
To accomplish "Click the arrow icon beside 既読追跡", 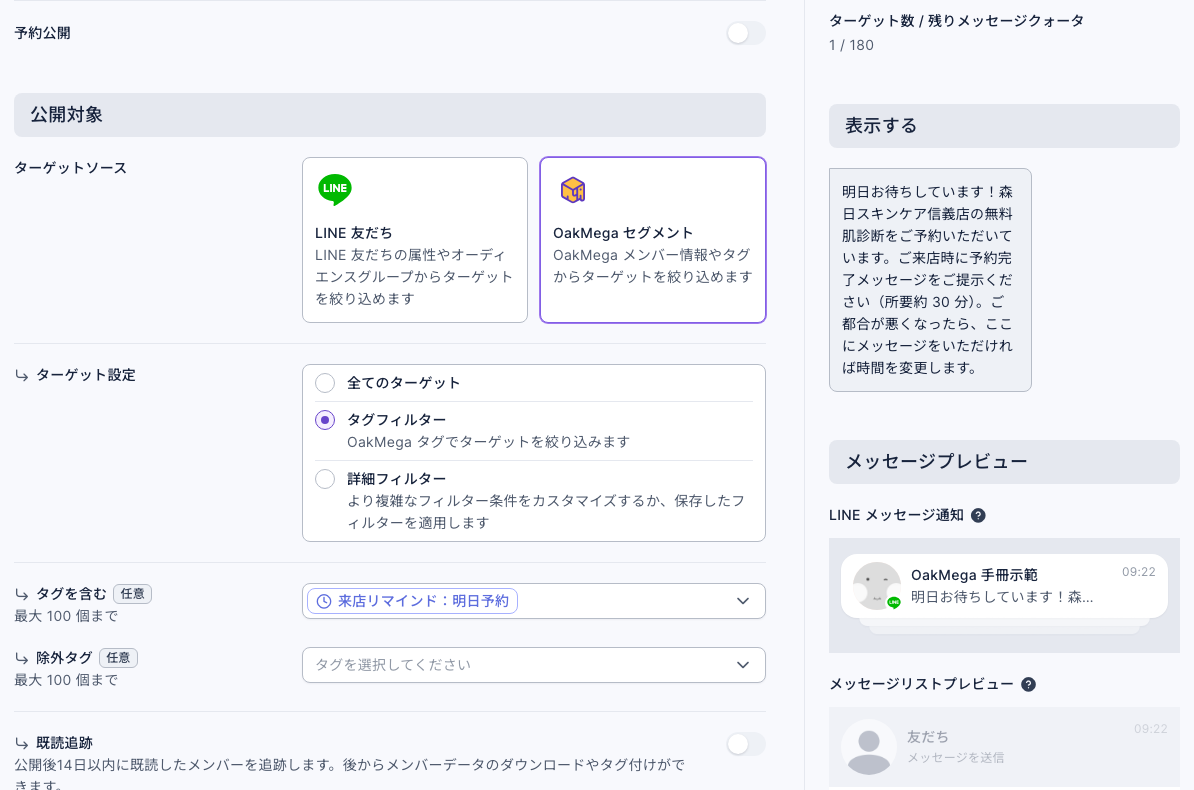I will pos(22,744).
